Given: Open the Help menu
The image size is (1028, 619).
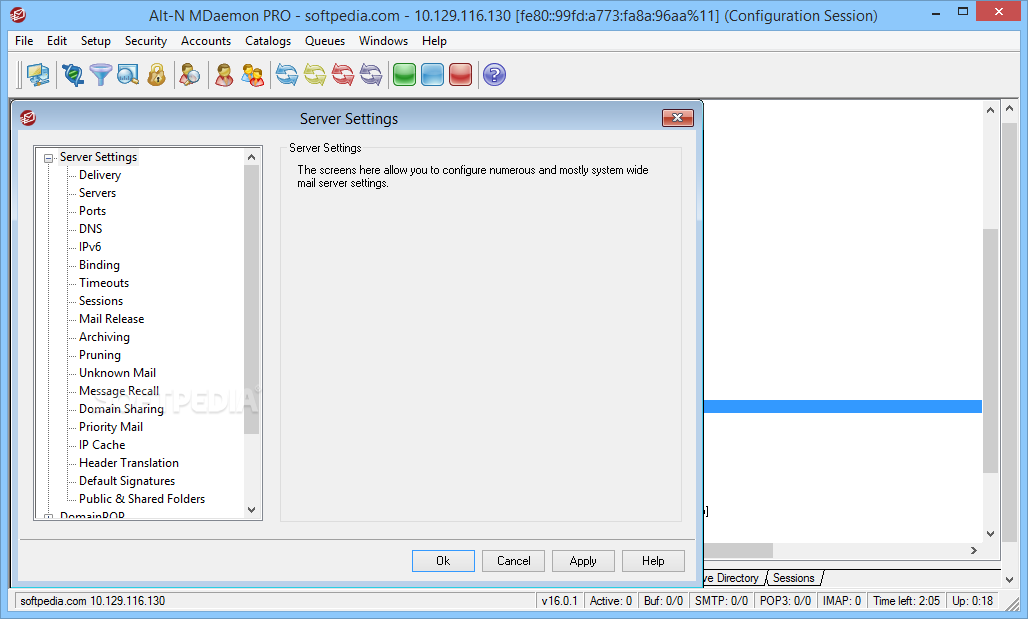Looking at the screenshot, I should [x=434, y=41].
